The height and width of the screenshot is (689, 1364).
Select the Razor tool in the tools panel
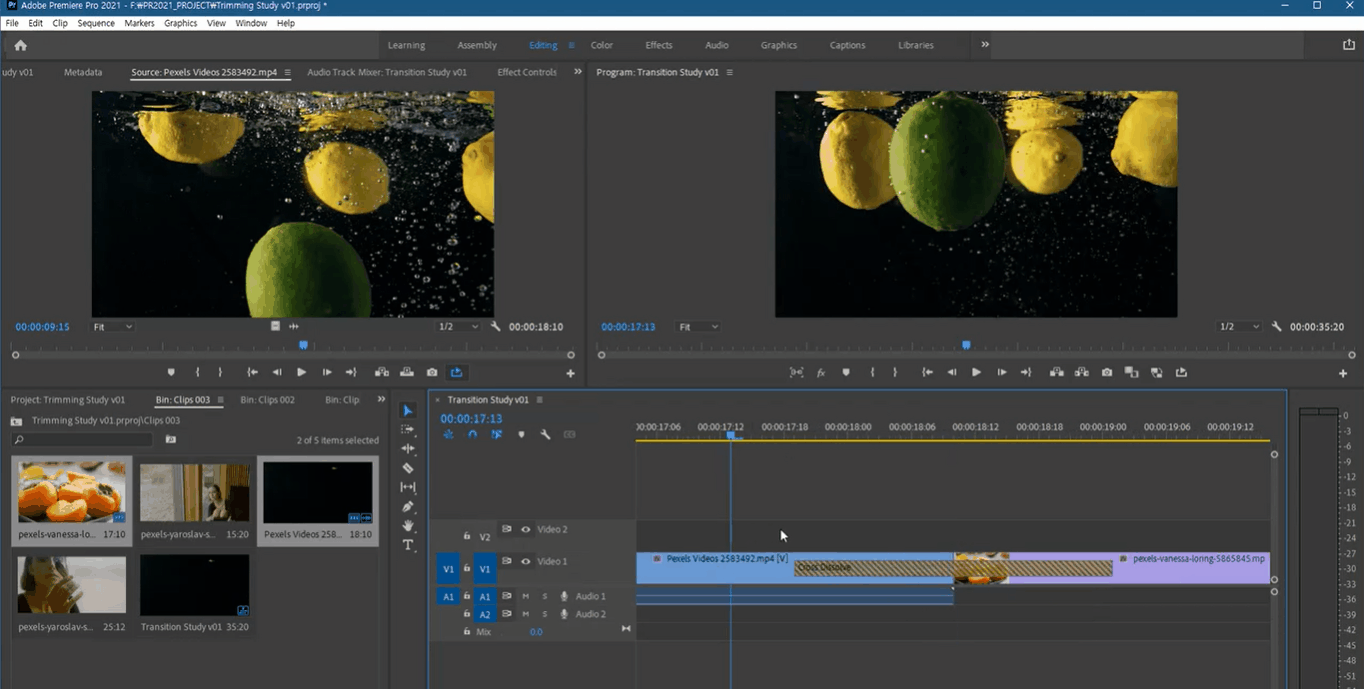point(408,468)
